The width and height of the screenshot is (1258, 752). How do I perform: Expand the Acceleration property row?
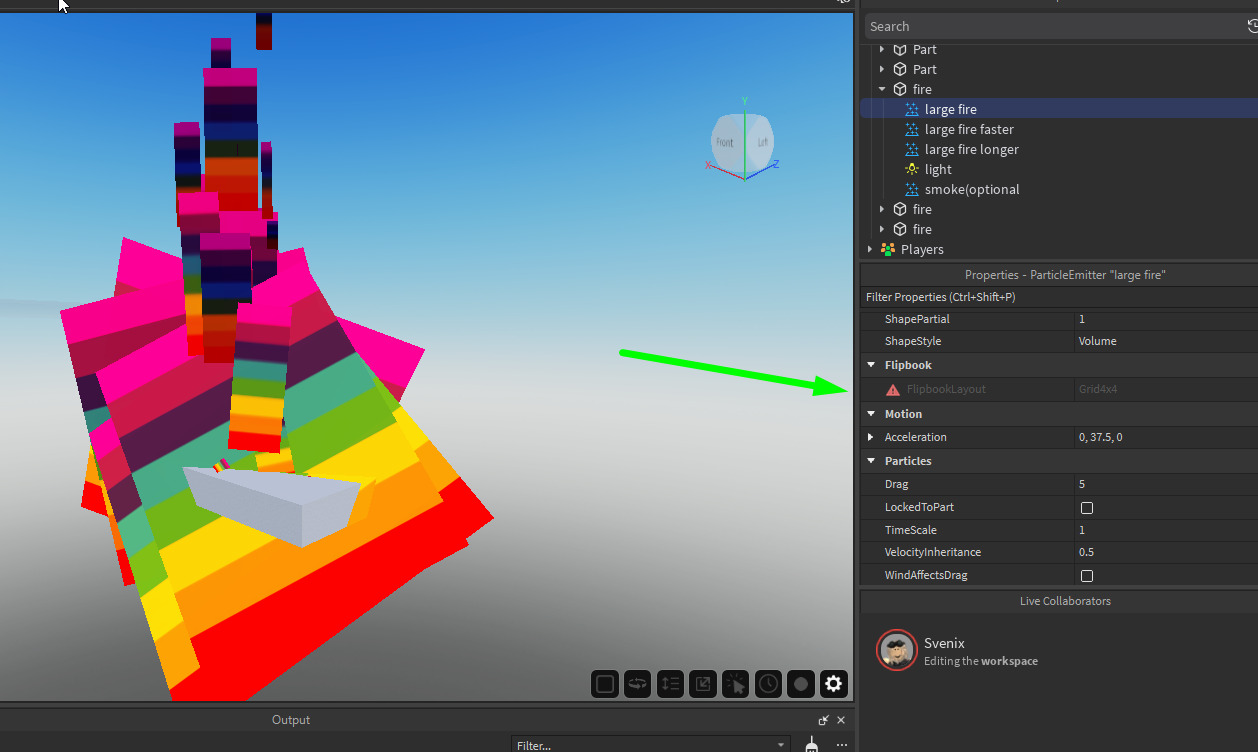click(870, 437)
